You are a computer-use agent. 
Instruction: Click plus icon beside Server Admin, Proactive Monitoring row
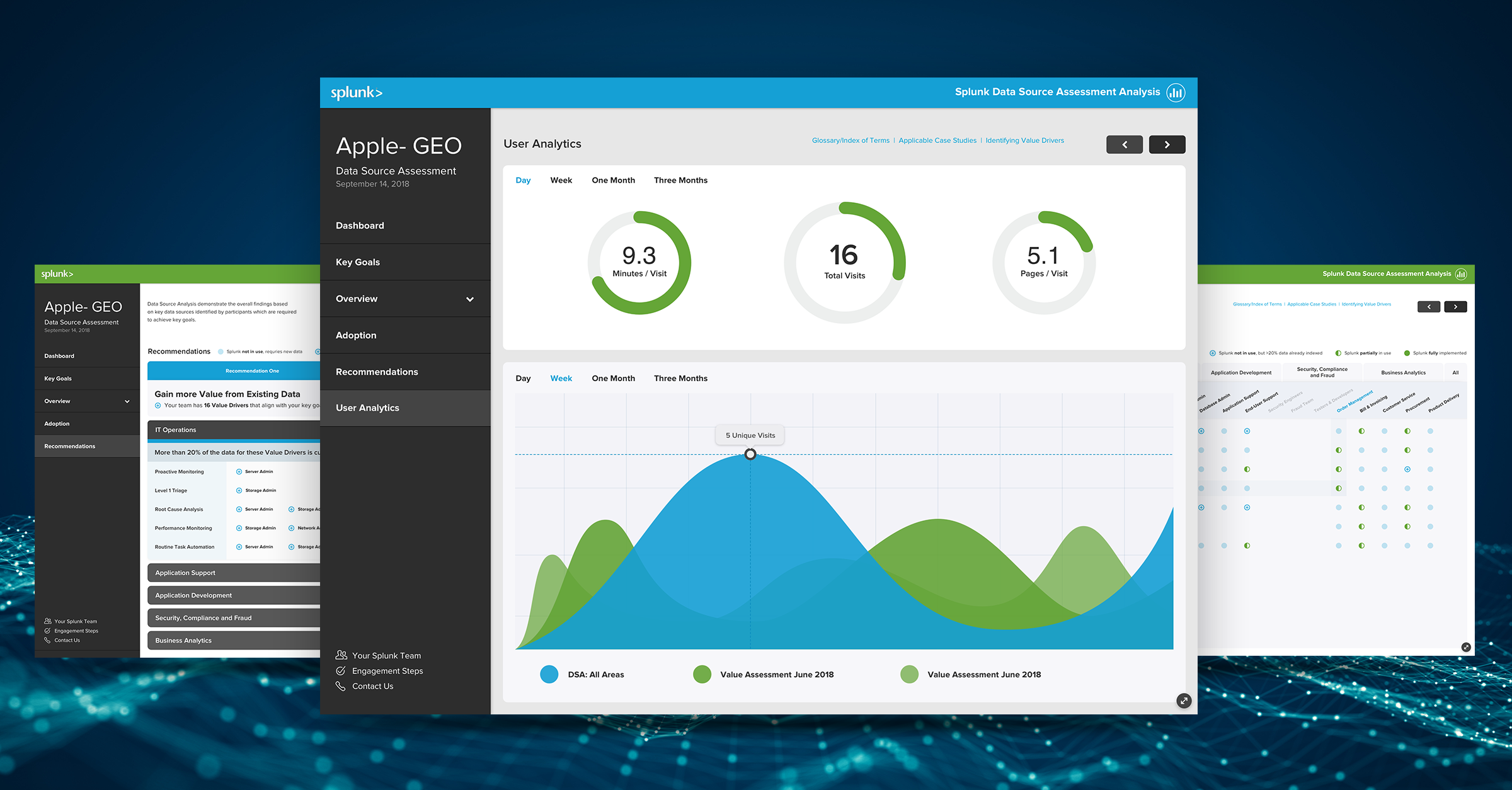click(x=239, y=471)
